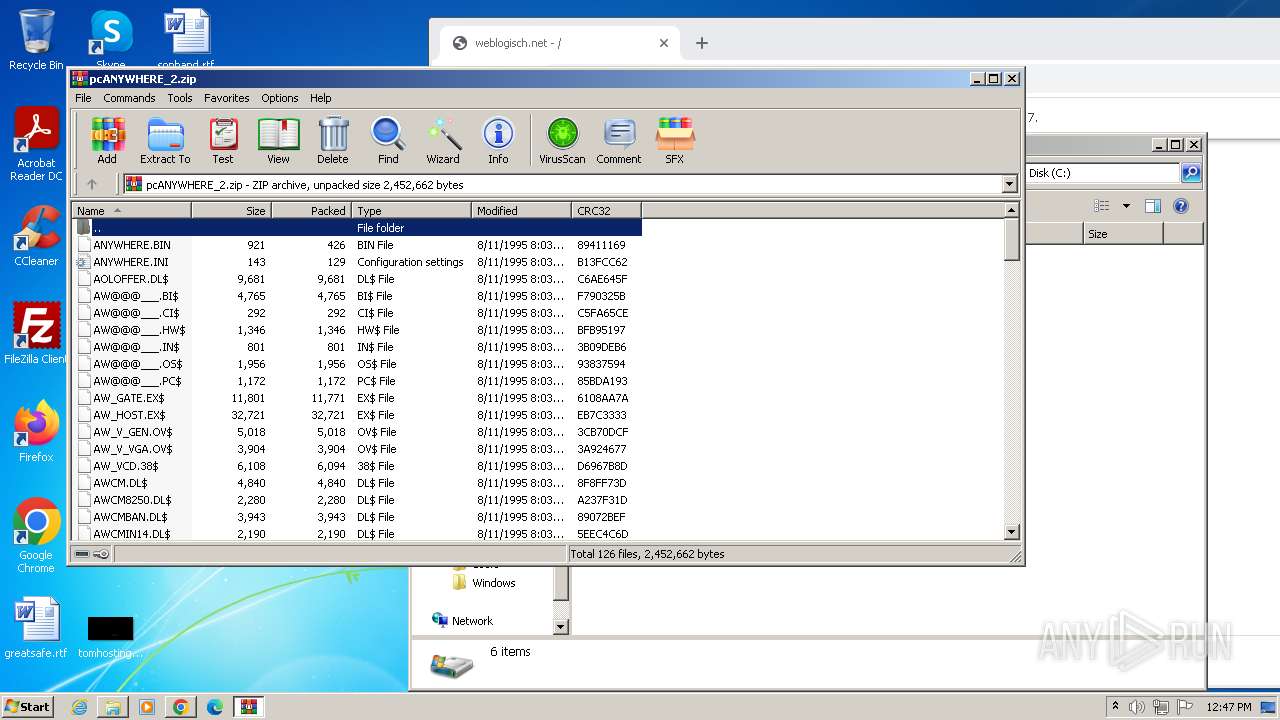Click Windows Media Player taskbar icon
This screenshot has width=1280, height=720.
point(147,707)
